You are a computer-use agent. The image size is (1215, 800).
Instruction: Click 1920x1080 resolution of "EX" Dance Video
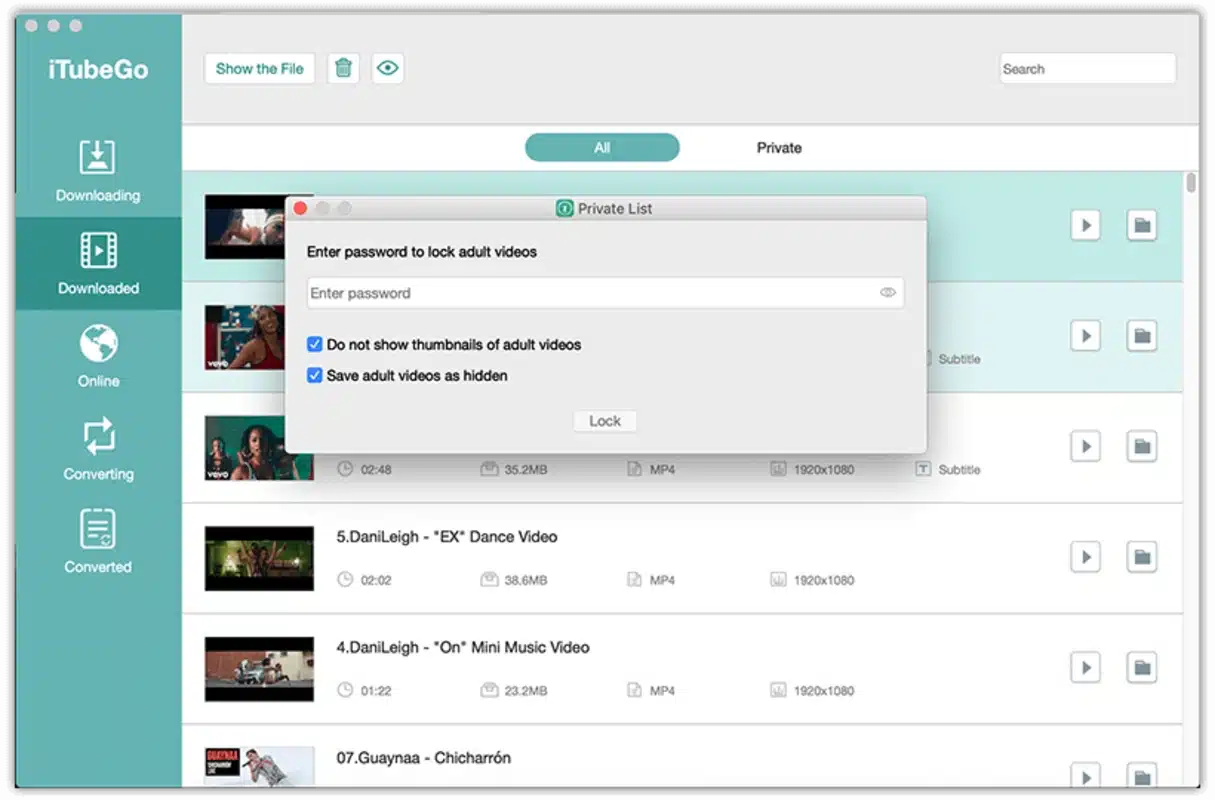824,580
